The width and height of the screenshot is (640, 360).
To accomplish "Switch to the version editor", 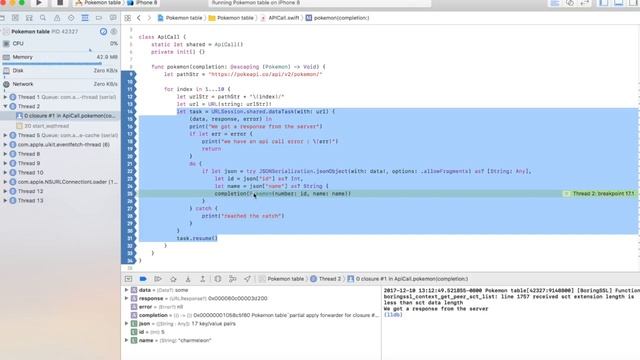I will click(585, 3).
